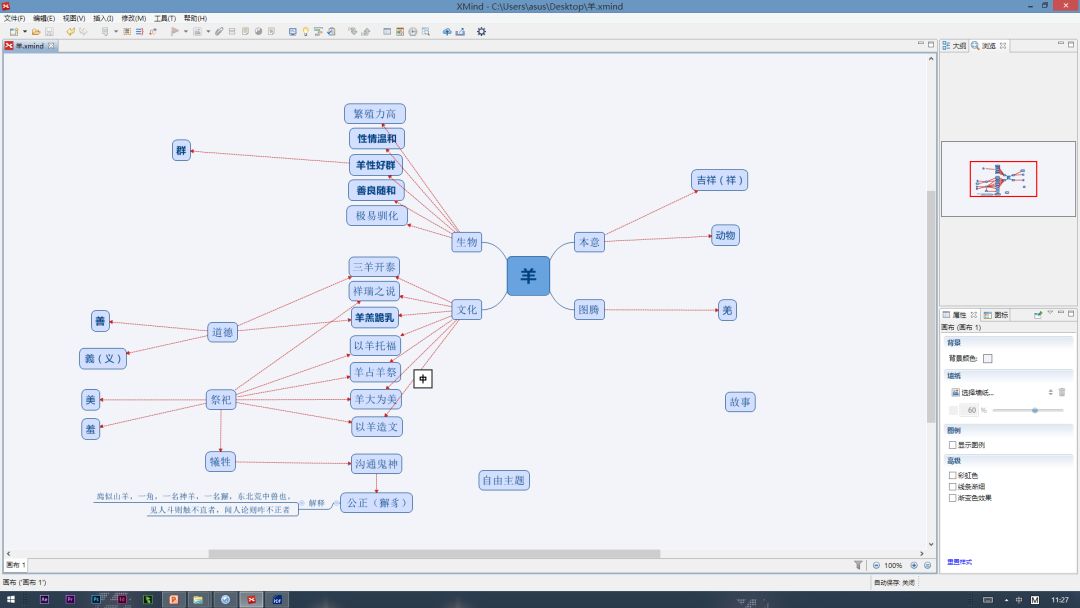Zoom in with the plus magnifier icon
The width and height of the screenshot is (1080, 608).
tap(913, 565)
